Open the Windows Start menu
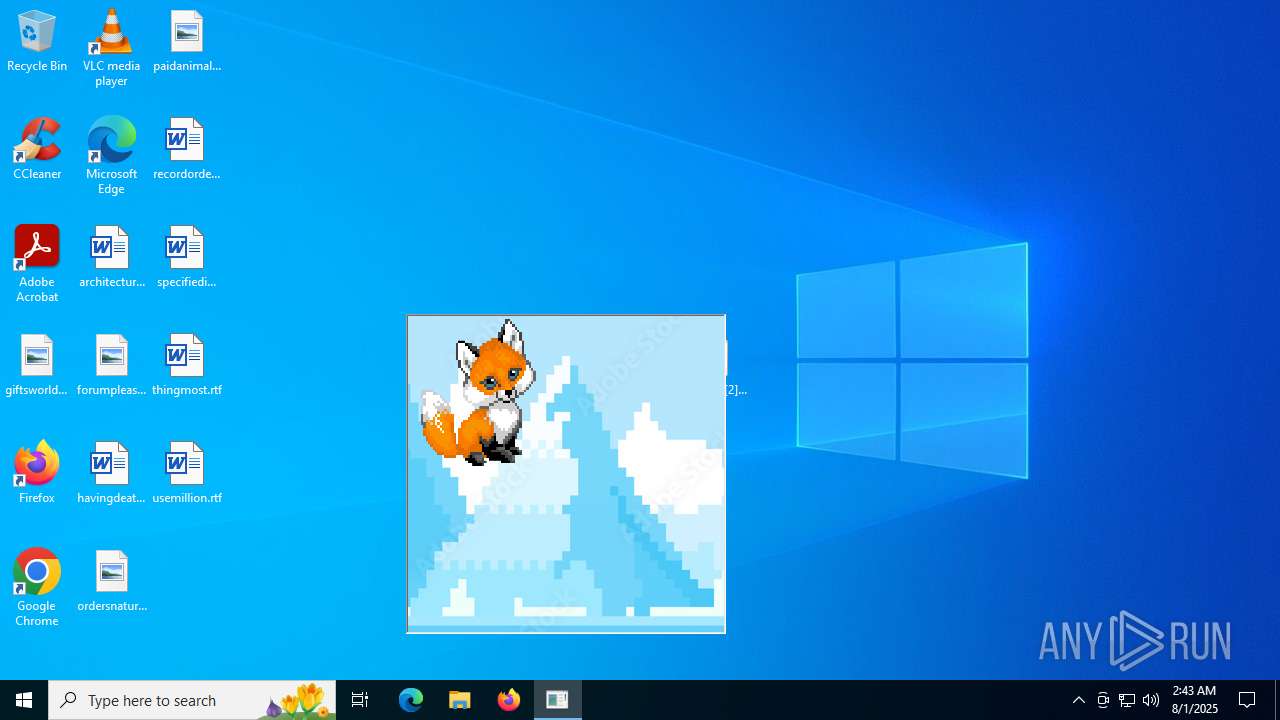The image size is (1280, 720). tap(24, 700)
